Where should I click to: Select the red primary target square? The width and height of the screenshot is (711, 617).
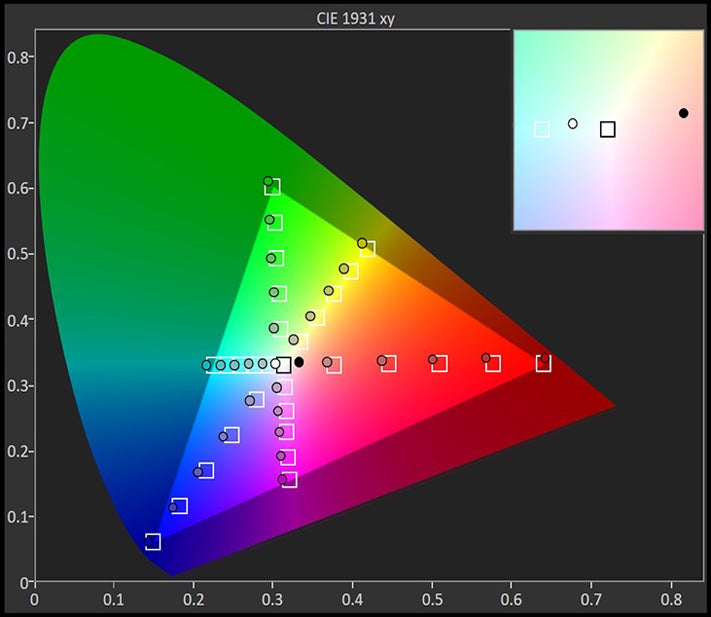coord(543,363)
